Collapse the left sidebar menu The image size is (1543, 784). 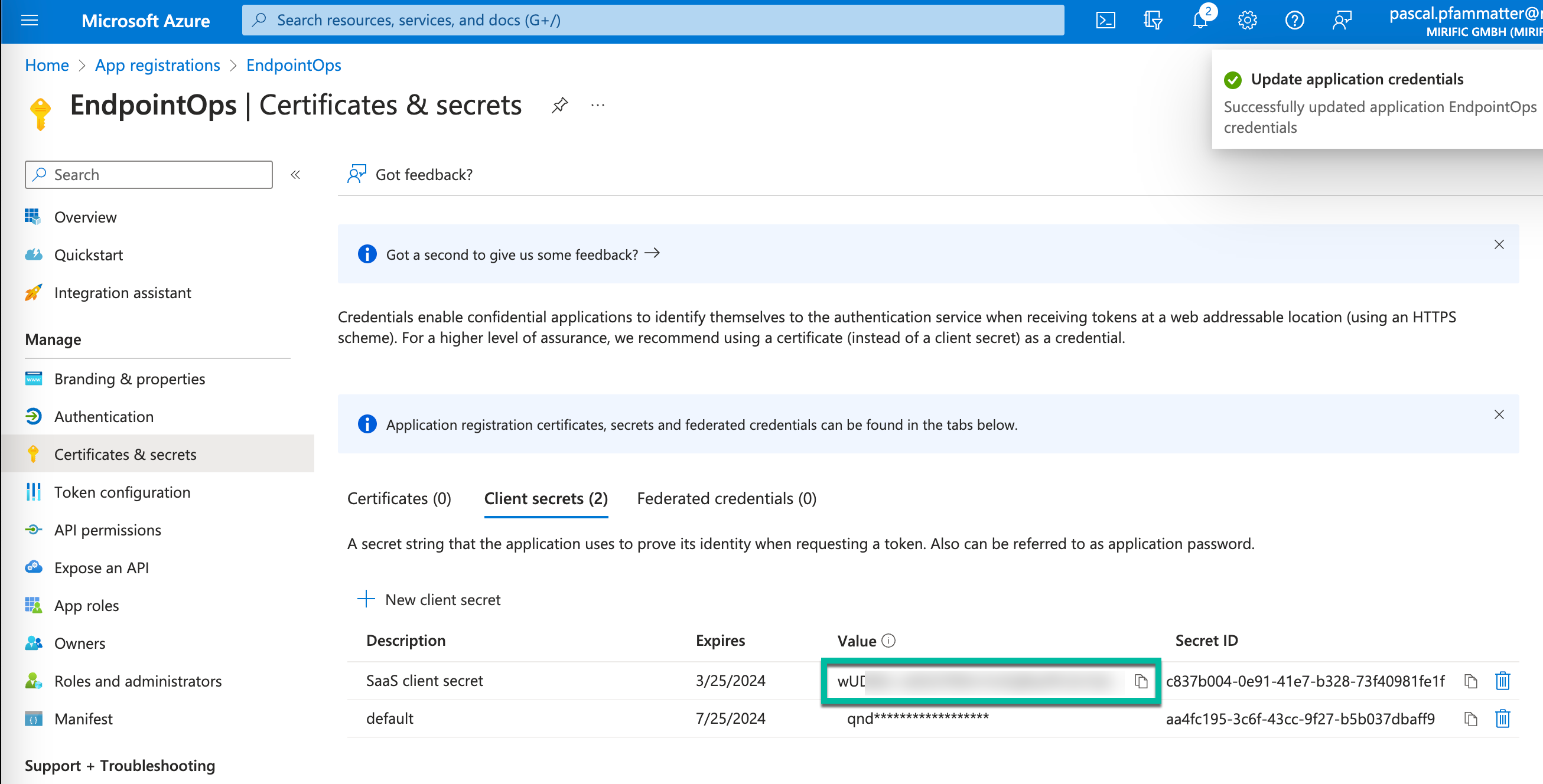click(295, 175)
